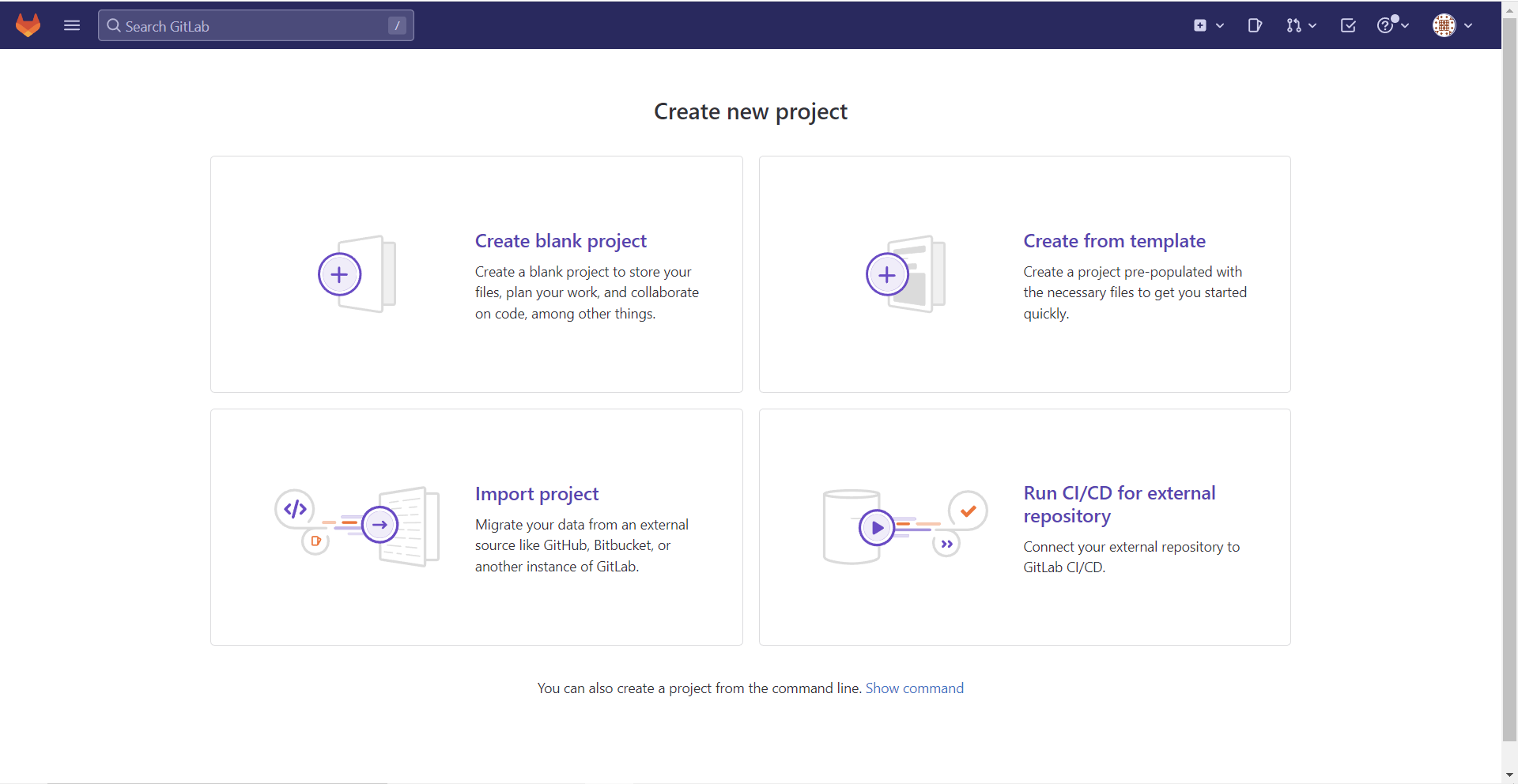Click the CI/CD play button illustration

877,527
